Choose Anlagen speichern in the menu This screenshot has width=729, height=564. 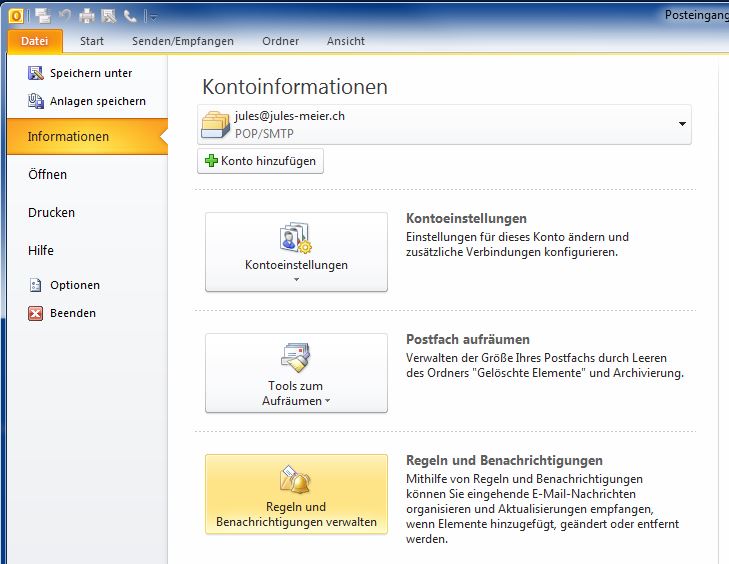point(87,101)
